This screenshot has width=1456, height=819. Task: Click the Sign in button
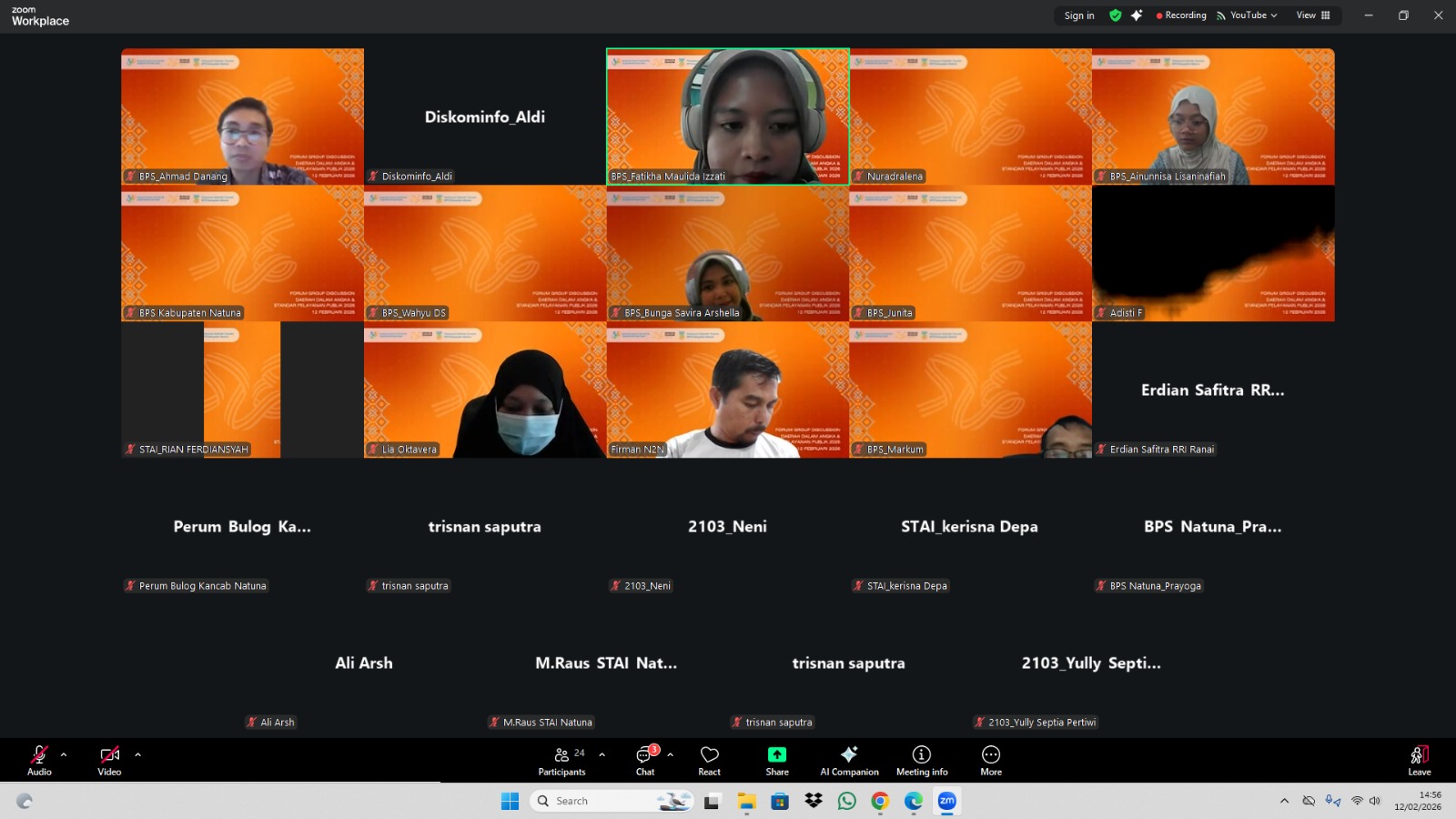coord(1079,15)
